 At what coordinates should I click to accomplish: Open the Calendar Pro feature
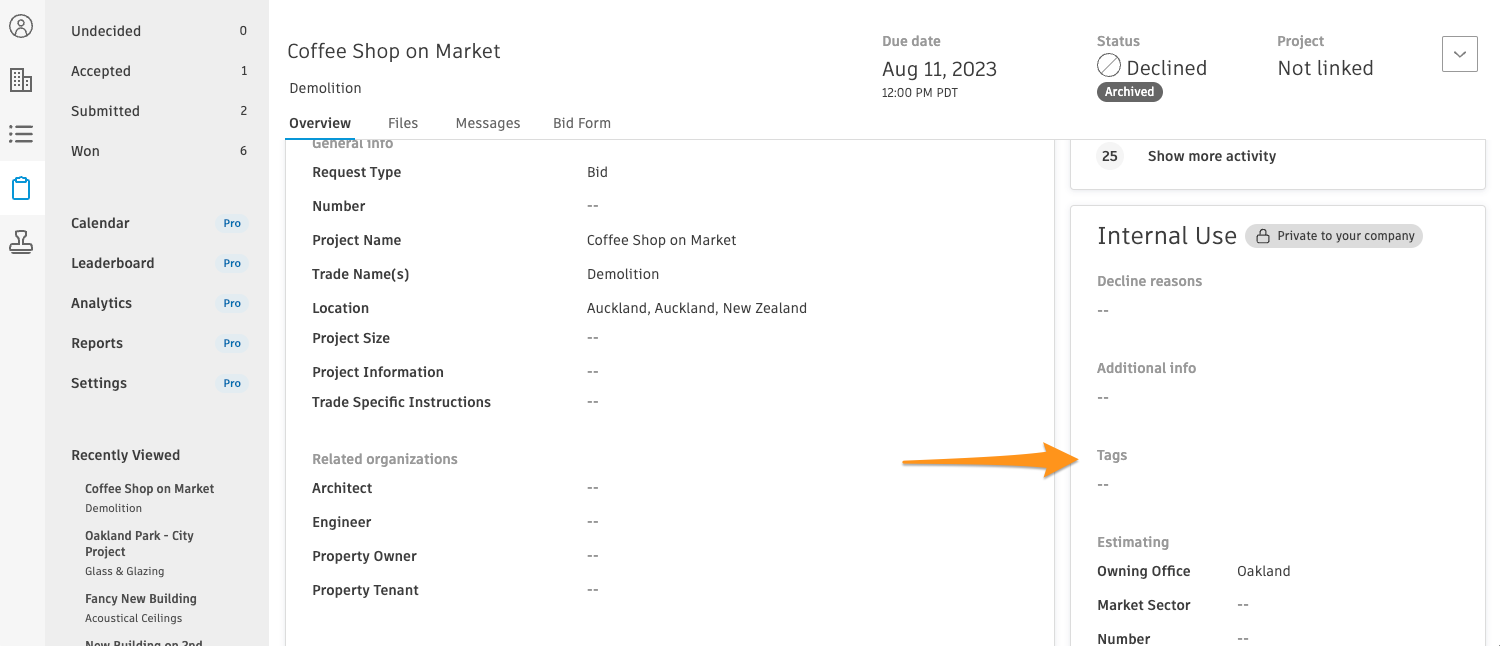[100, 223]
